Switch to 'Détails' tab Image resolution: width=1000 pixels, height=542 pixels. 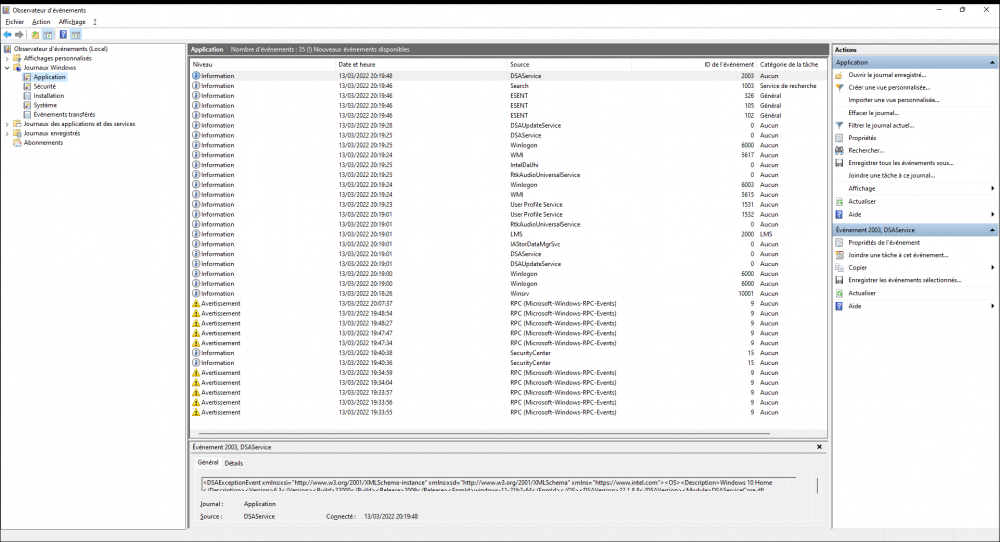pyautogui.click(x=233, y=464)
